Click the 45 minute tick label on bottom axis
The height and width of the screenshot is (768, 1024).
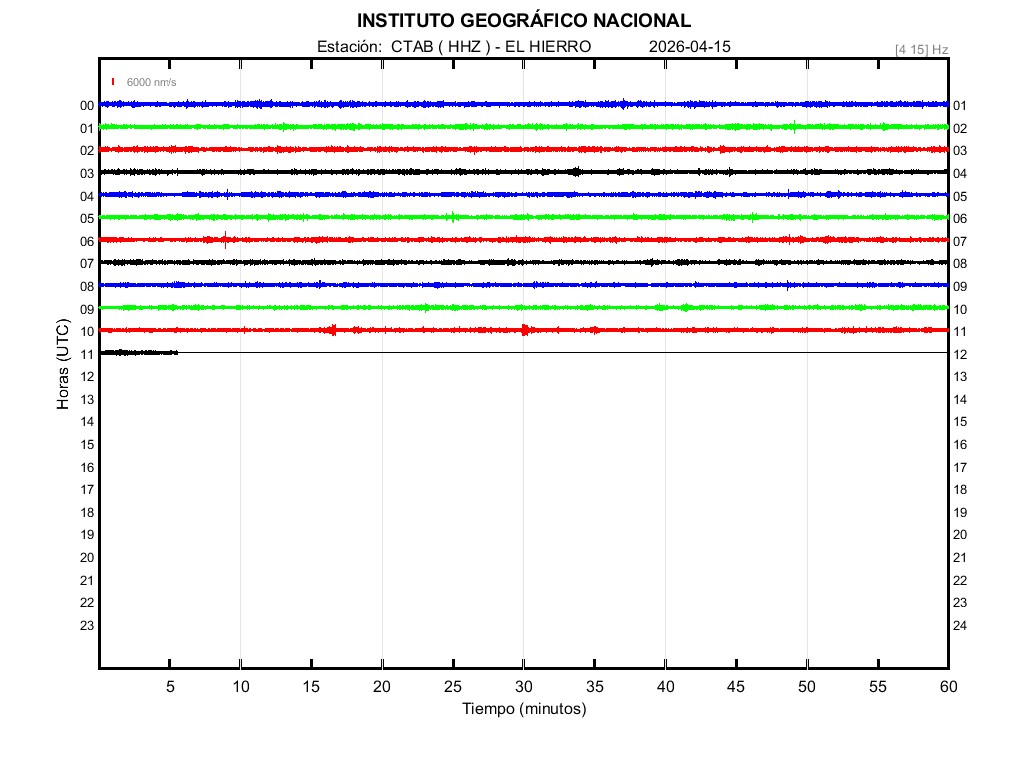point(736,686)
